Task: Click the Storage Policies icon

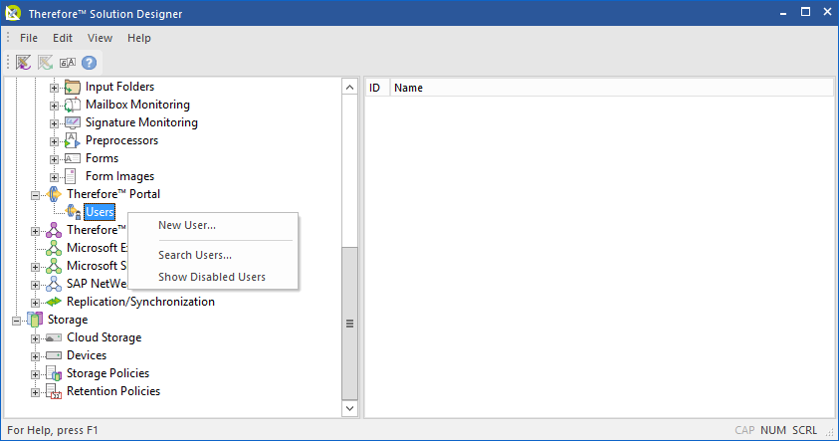Action: 54,374
